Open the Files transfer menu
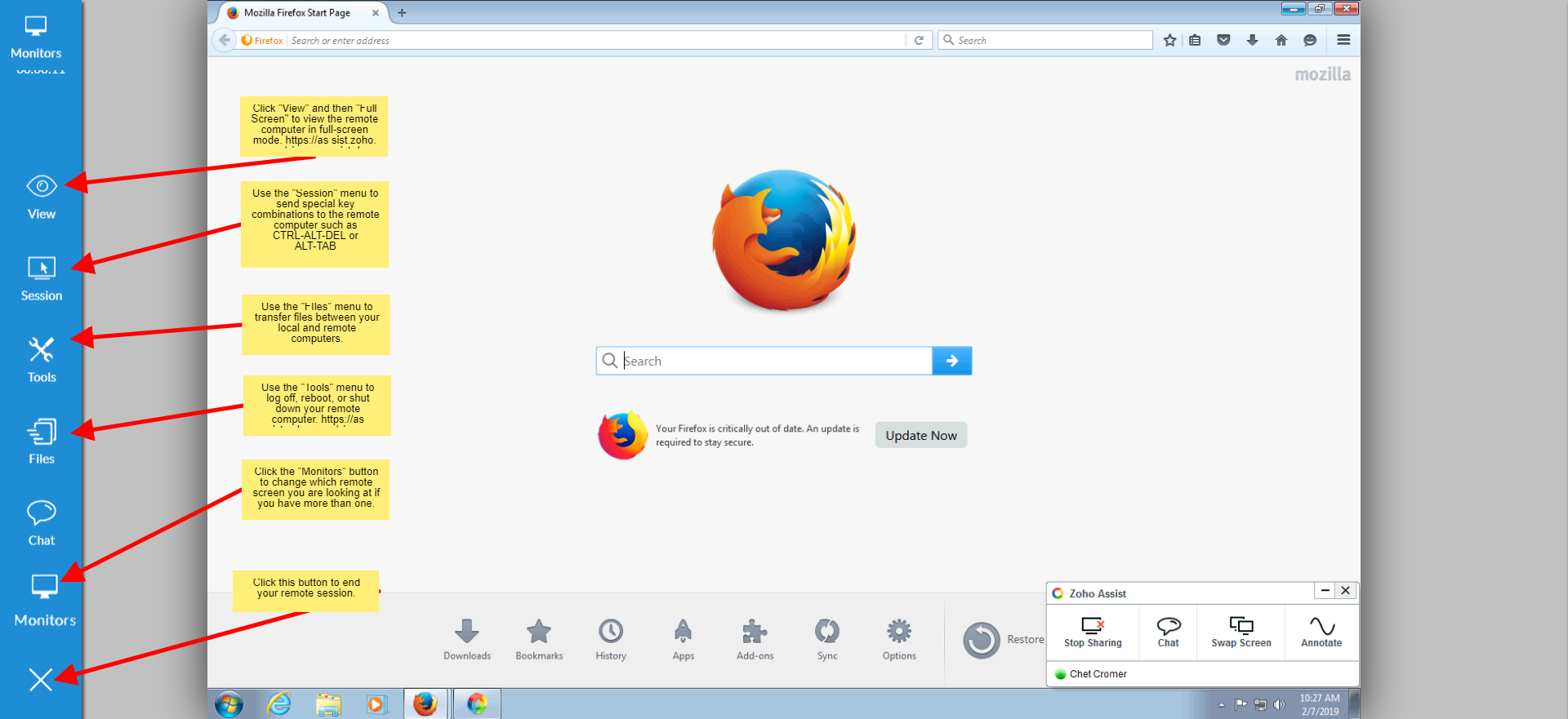The width and height of the screenshot is (1568, 719). click(42, 442)
